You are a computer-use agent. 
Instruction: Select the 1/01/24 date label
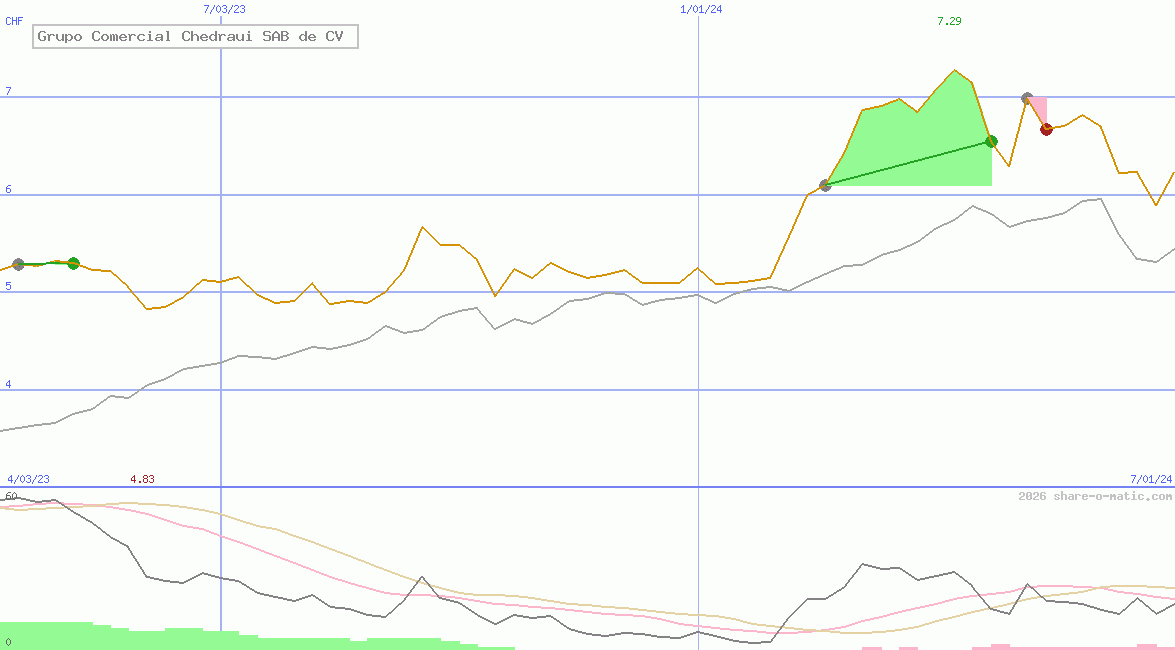[701, 9]
